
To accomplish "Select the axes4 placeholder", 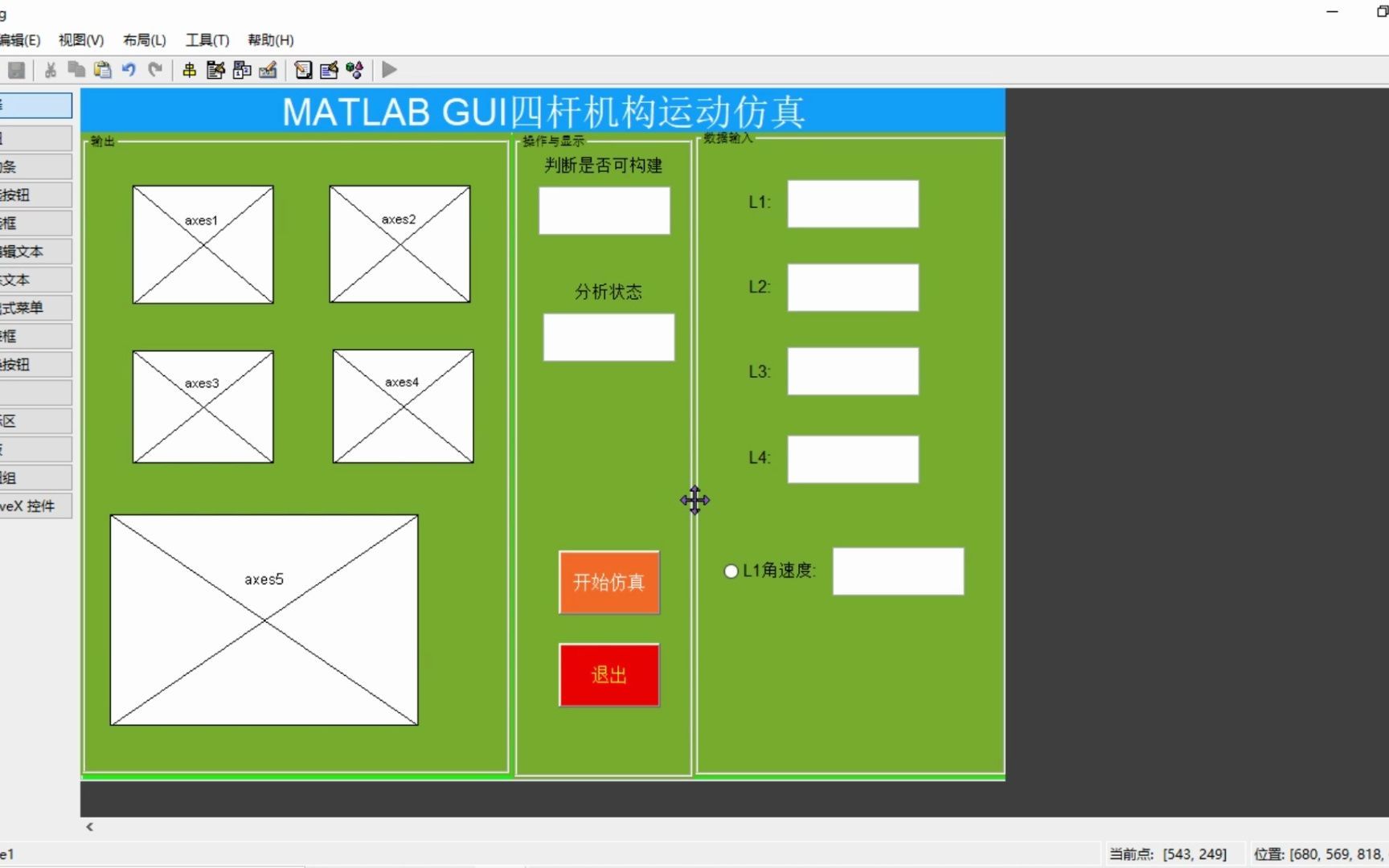I will (x=404, y=406).
